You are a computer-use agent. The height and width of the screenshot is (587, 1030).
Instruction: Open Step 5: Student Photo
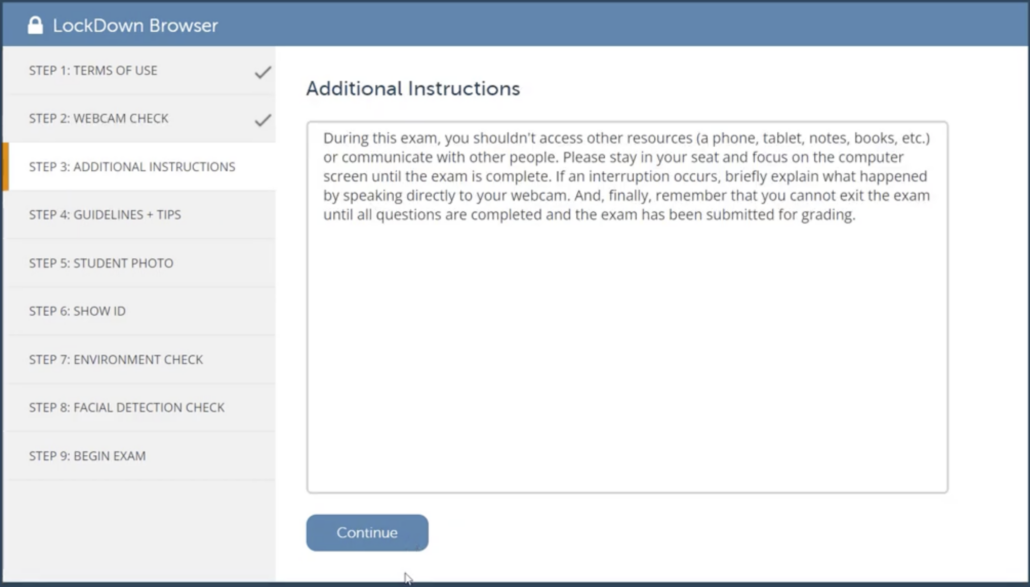click(139, 263)
